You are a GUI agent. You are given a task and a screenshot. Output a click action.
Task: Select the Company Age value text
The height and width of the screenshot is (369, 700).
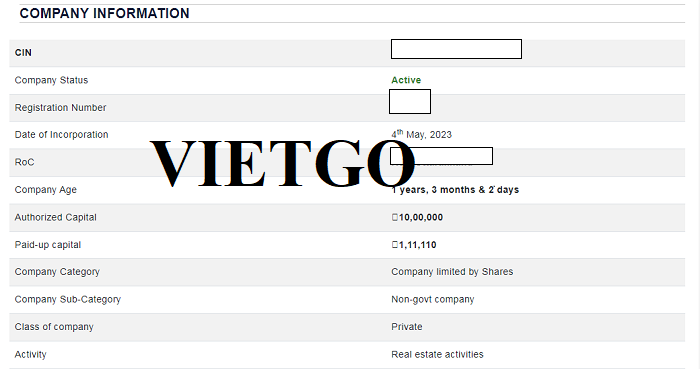[455, 190]
